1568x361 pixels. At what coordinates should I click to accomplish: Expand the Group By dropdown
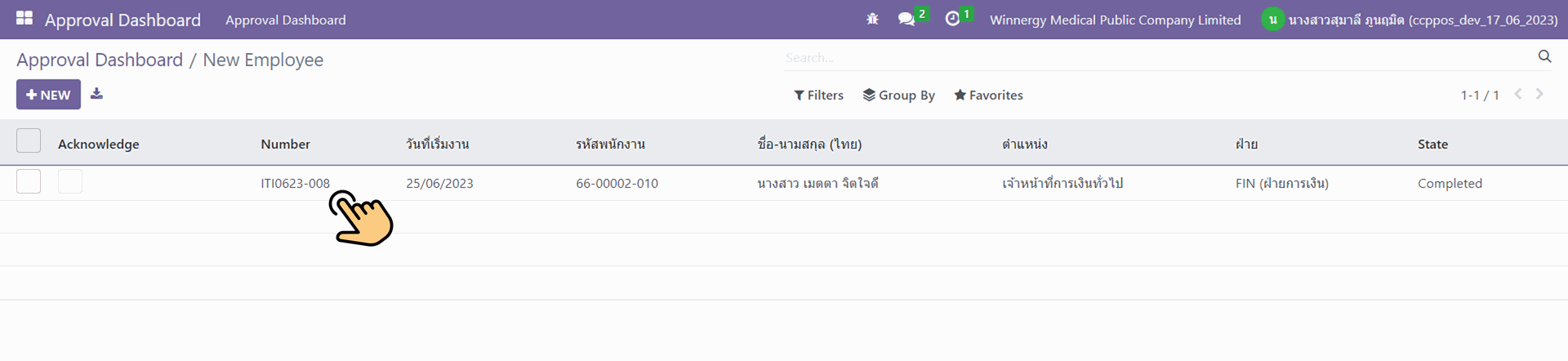898,95
